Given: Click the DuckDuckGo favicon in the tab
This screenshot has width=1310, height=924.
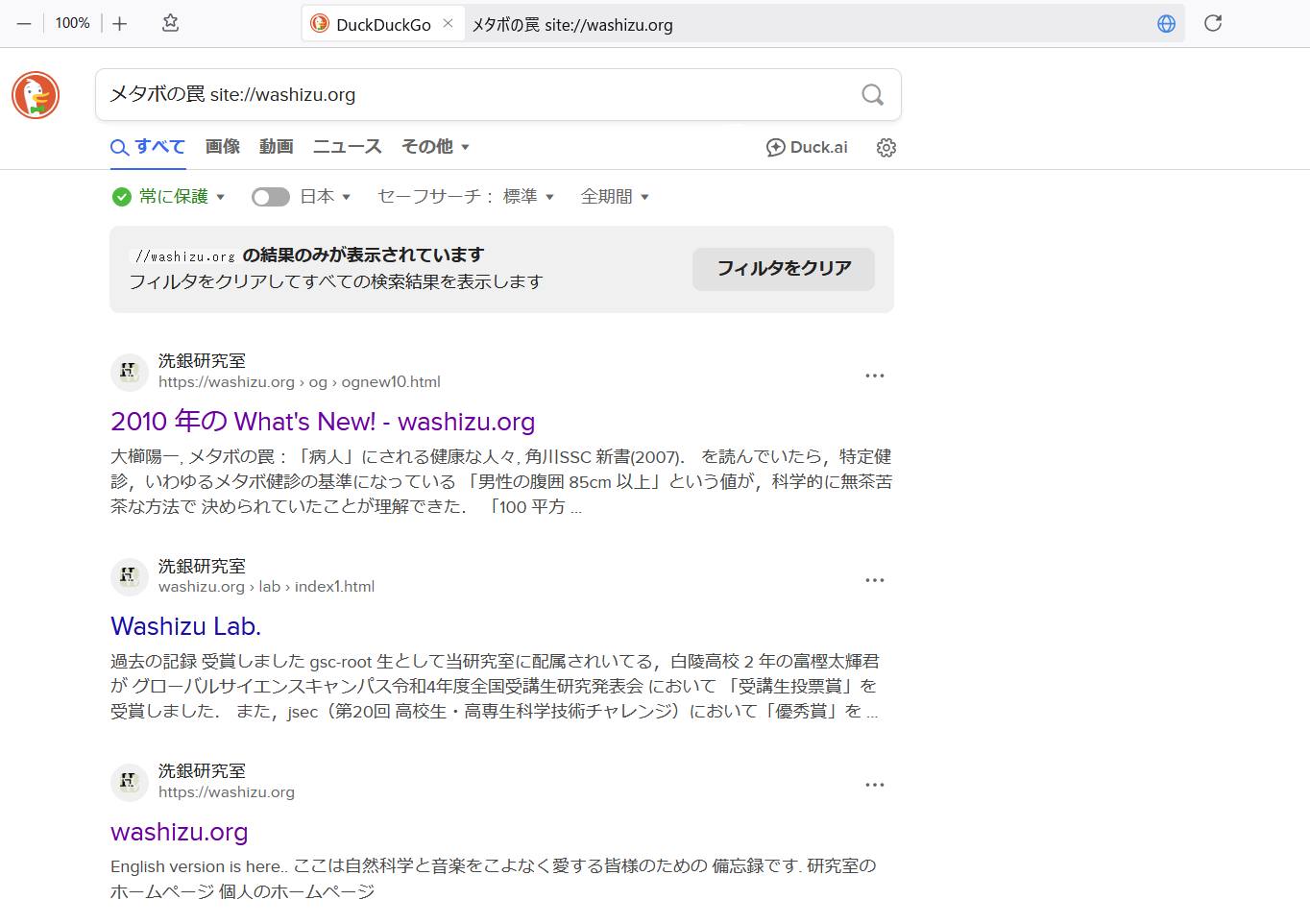Looking at the screenshot, I should (x=320, y=24).
